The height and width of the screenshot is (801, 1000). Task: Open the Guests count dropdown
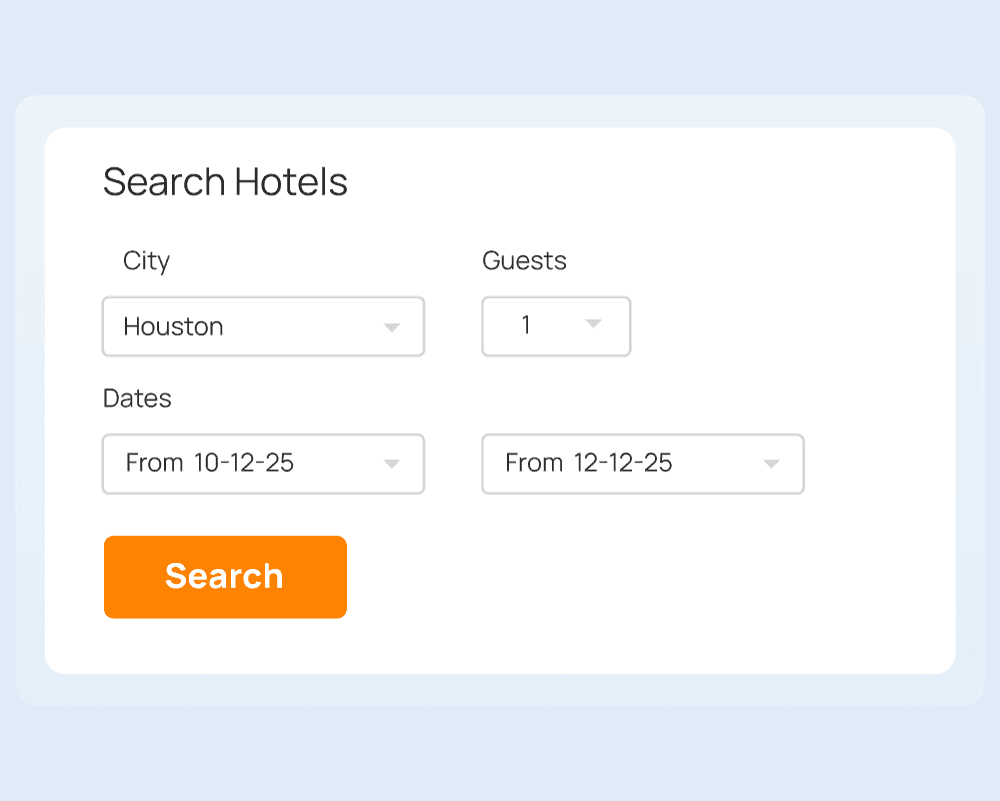point(556,326)
